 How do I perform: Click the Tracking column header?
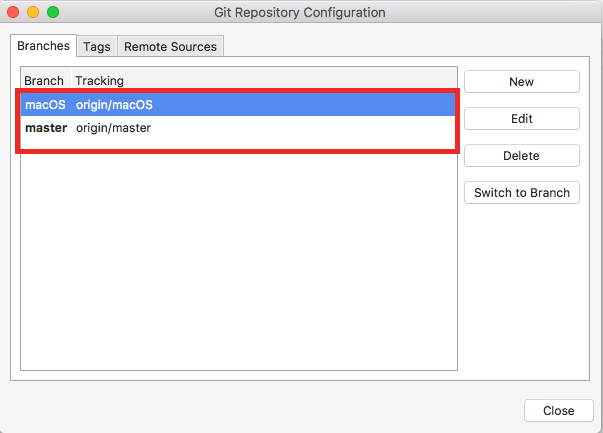[99, 80]
